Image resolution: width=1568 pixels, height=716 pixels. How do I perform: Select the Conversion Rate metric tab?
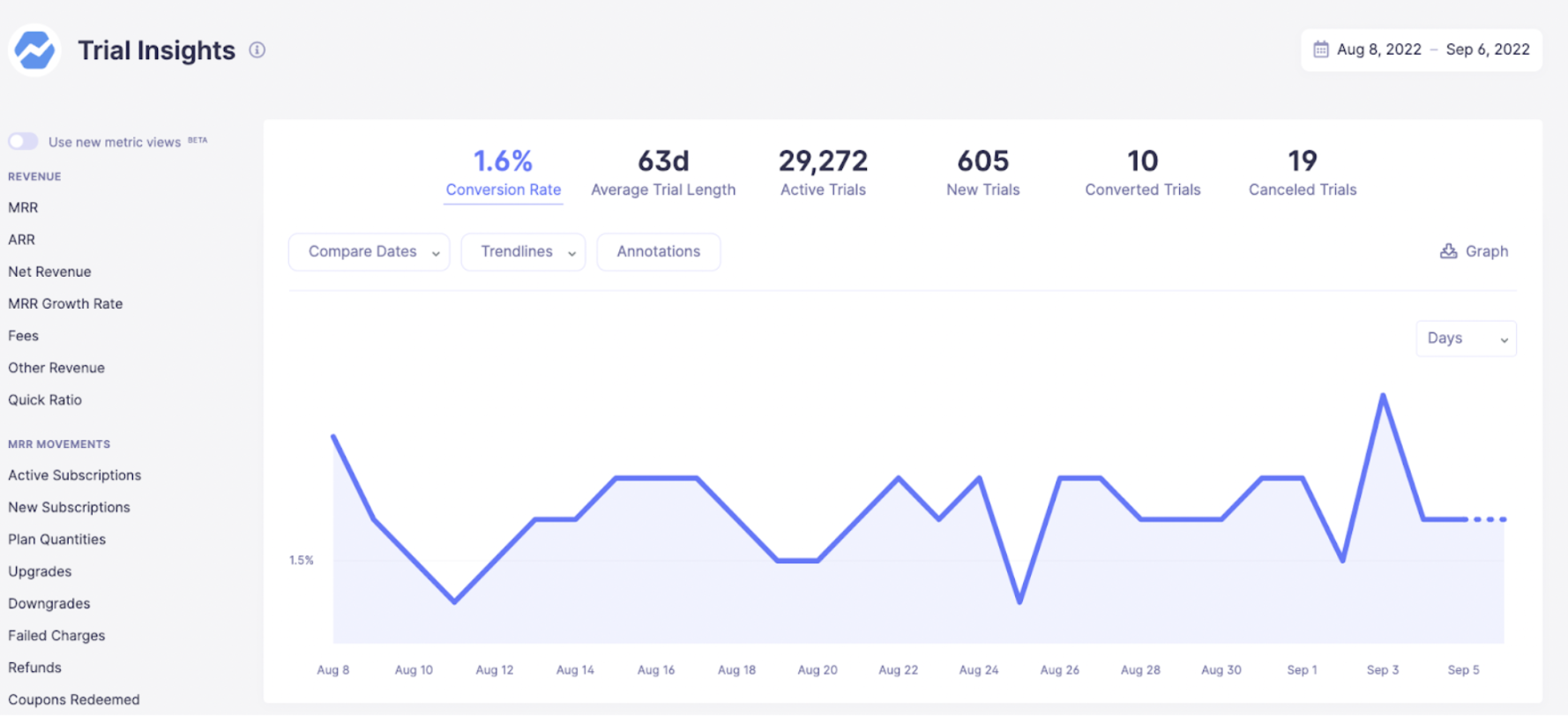point(503,174)
